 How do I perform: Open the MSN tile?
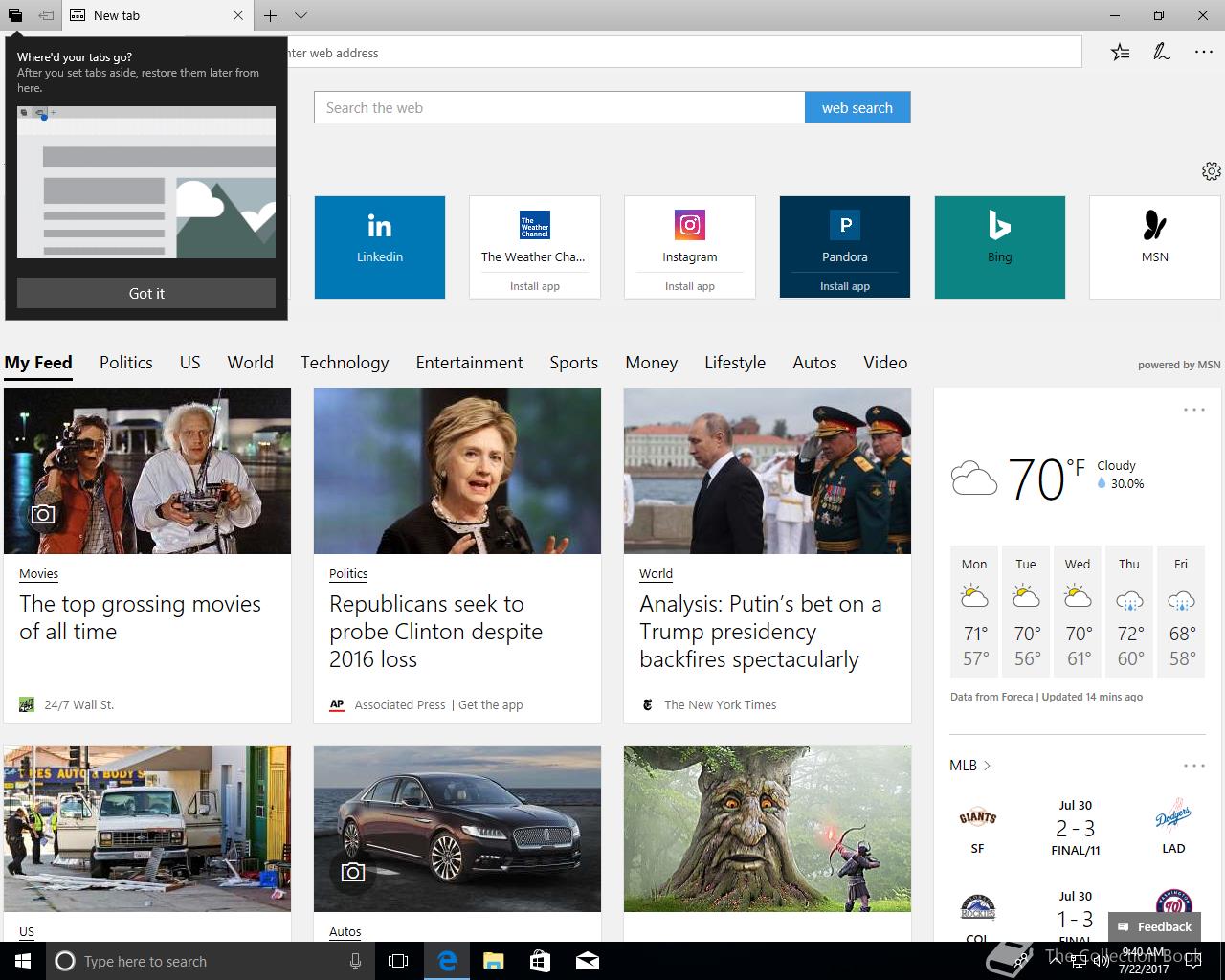click(x=1155, y=247)
